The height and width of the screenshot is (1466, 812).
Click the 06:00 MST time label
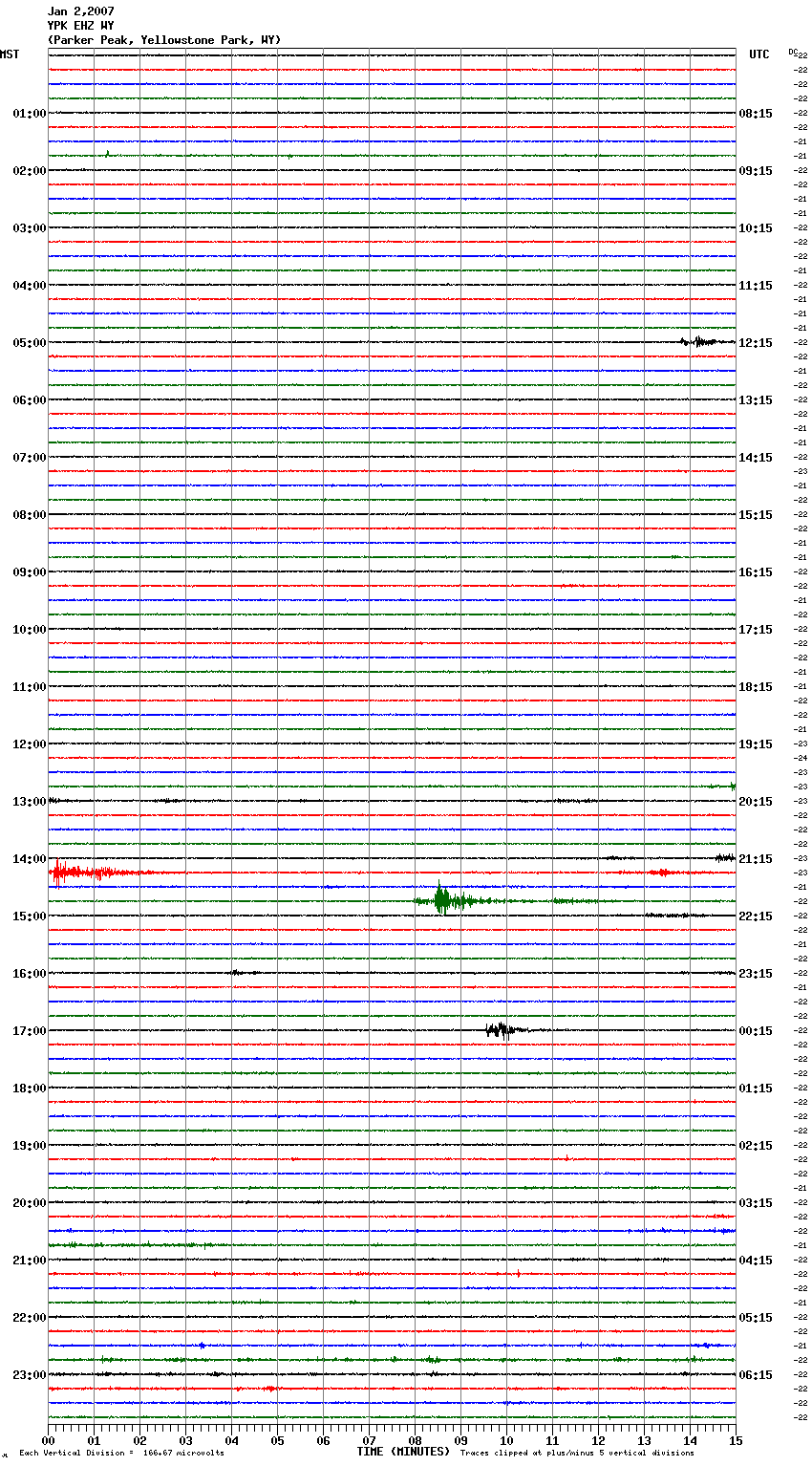pyautogui.click(x=30, y=400)
